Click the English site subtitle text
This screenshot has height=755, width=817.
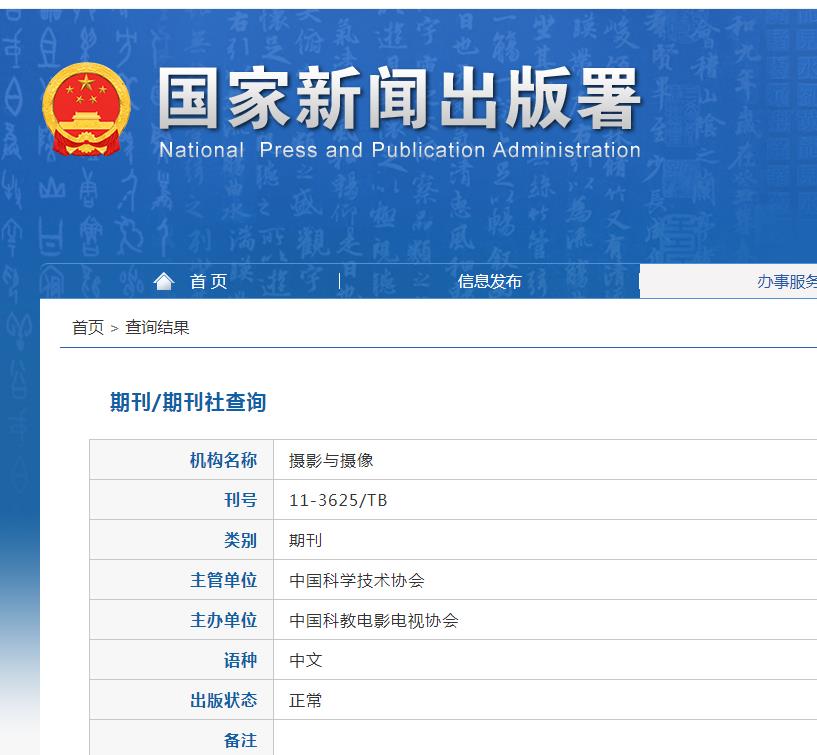click(398, 151)
